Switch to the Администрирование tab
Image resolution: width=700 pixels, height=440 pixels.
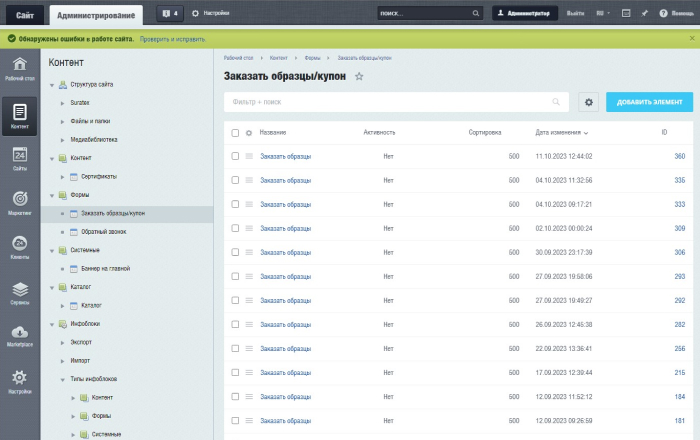[96, 15]
